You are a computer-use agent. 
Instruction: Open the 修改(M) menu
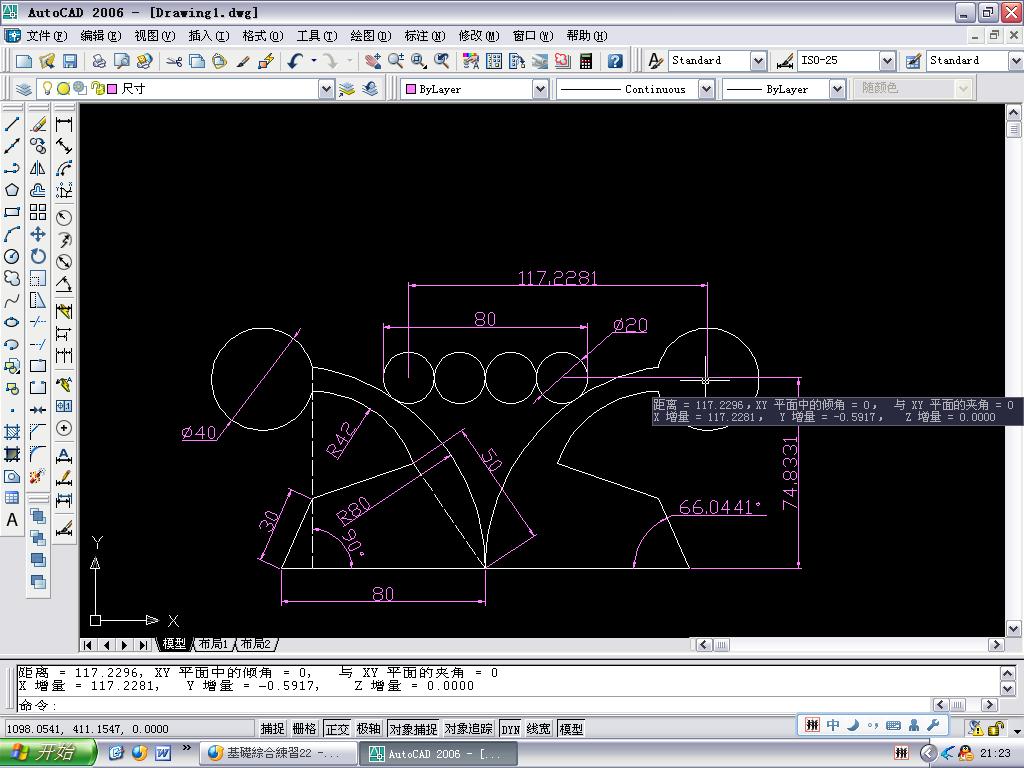(479, 36)
